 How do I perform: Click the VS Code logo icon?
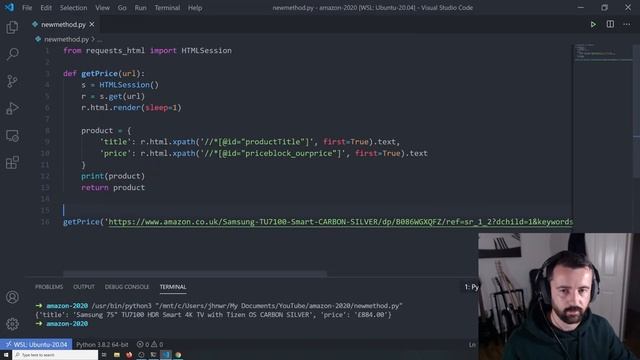click(x=9, y=7)
